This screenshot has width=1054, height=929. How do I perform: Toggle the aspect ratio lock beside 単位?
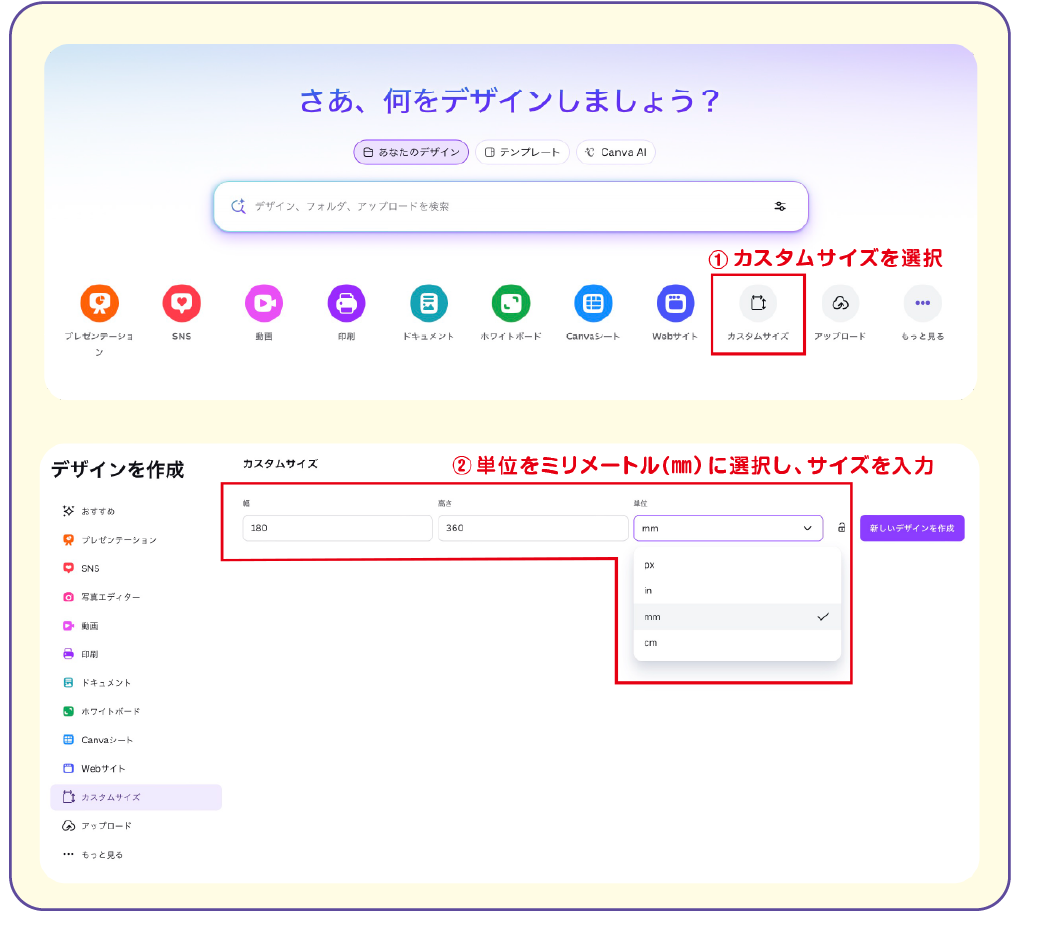842,528
